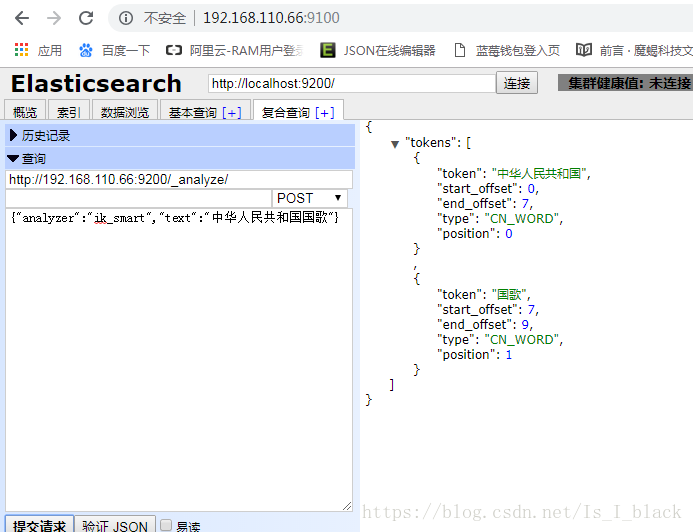The image size is (693, 532).
Task: Open the POST method dropdown
Action: (x=310, y=198)
